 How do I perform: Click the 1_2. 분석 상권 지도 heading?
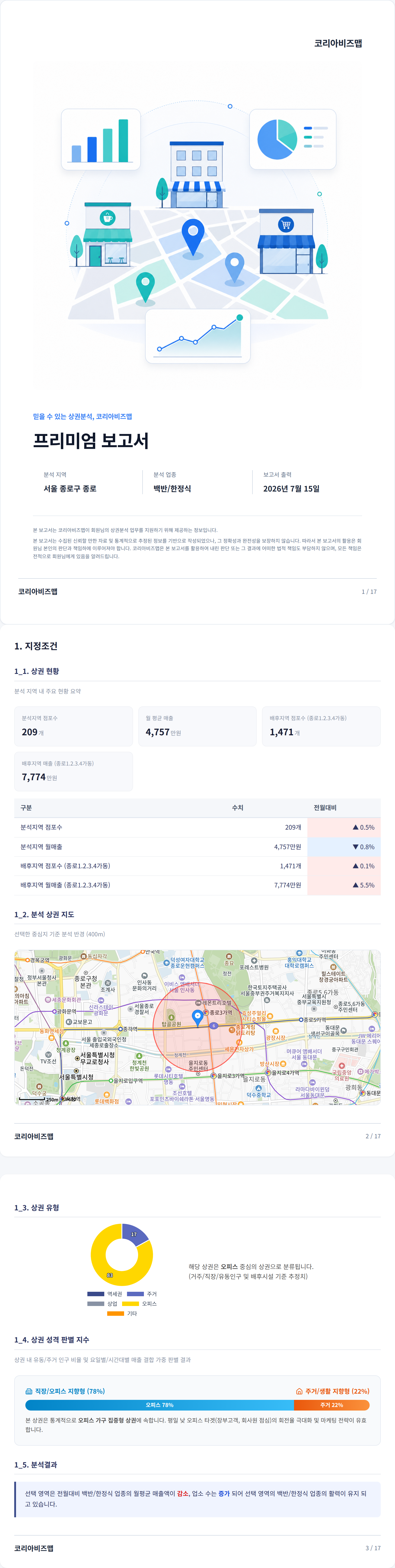coord(44,914)
